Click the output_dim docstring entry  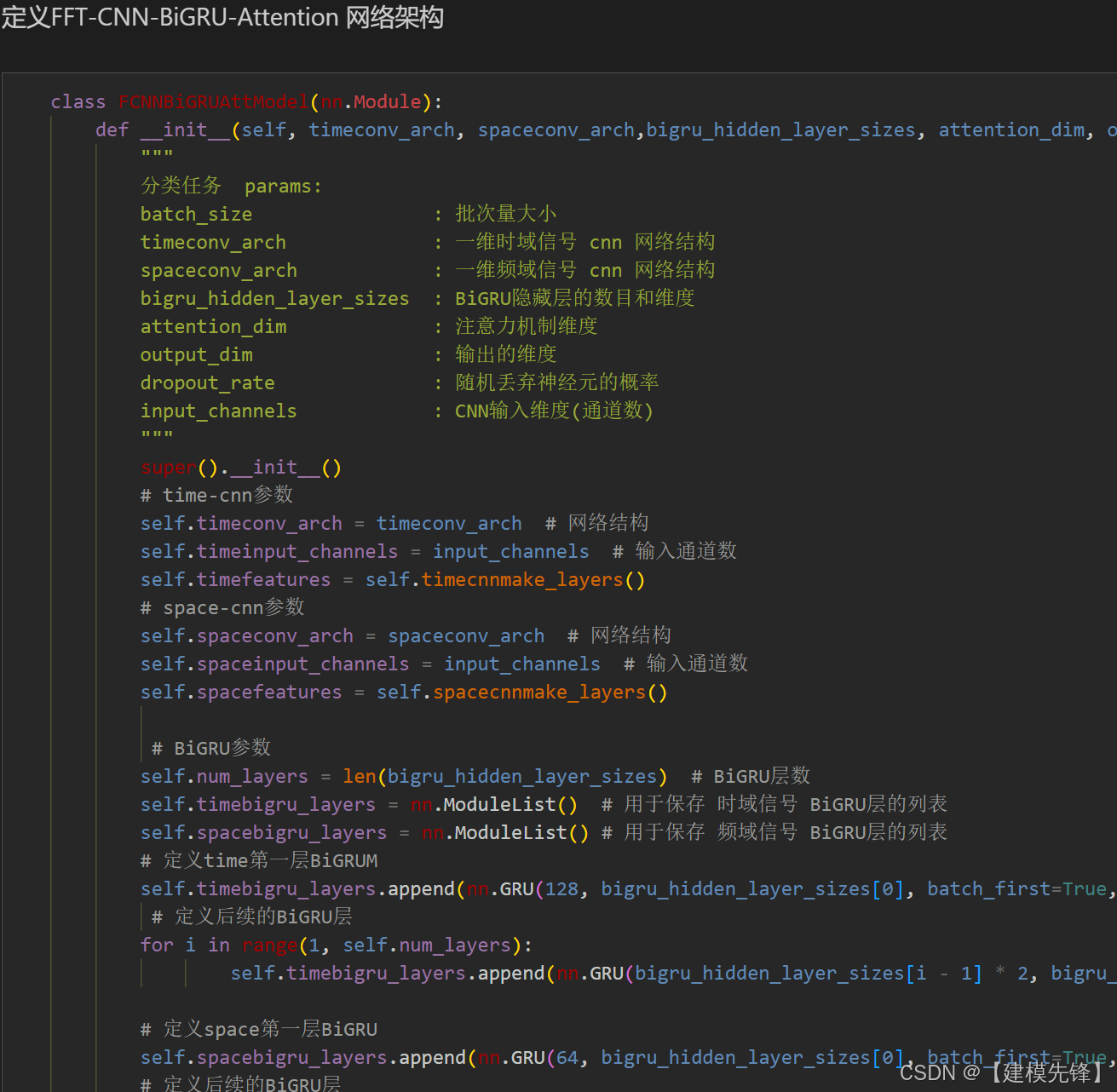196,355
